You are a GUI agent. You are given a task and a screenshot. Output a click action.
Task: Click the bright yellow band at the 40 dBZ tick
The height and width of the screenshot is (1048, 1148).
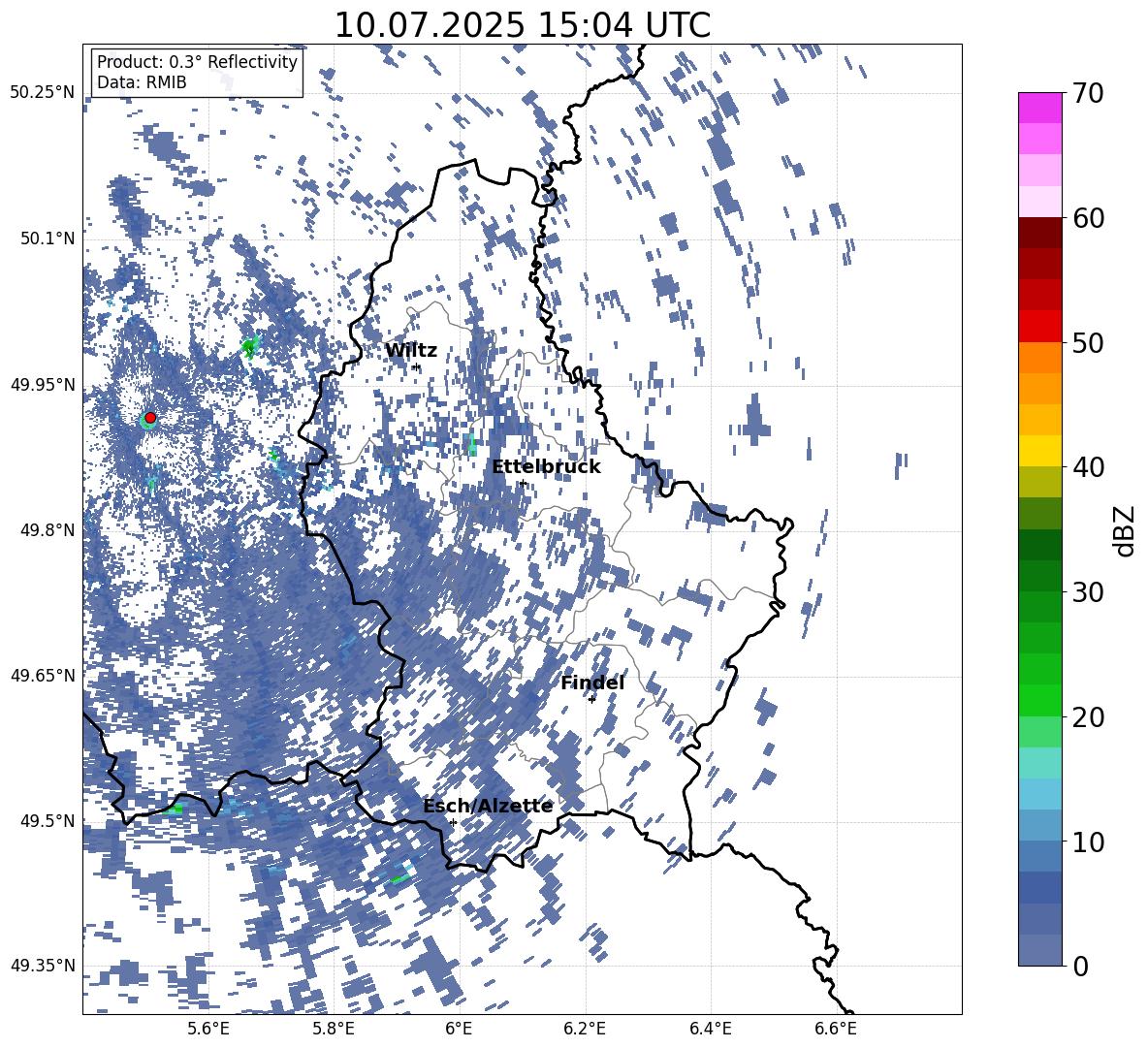[x=1039, y=451]
